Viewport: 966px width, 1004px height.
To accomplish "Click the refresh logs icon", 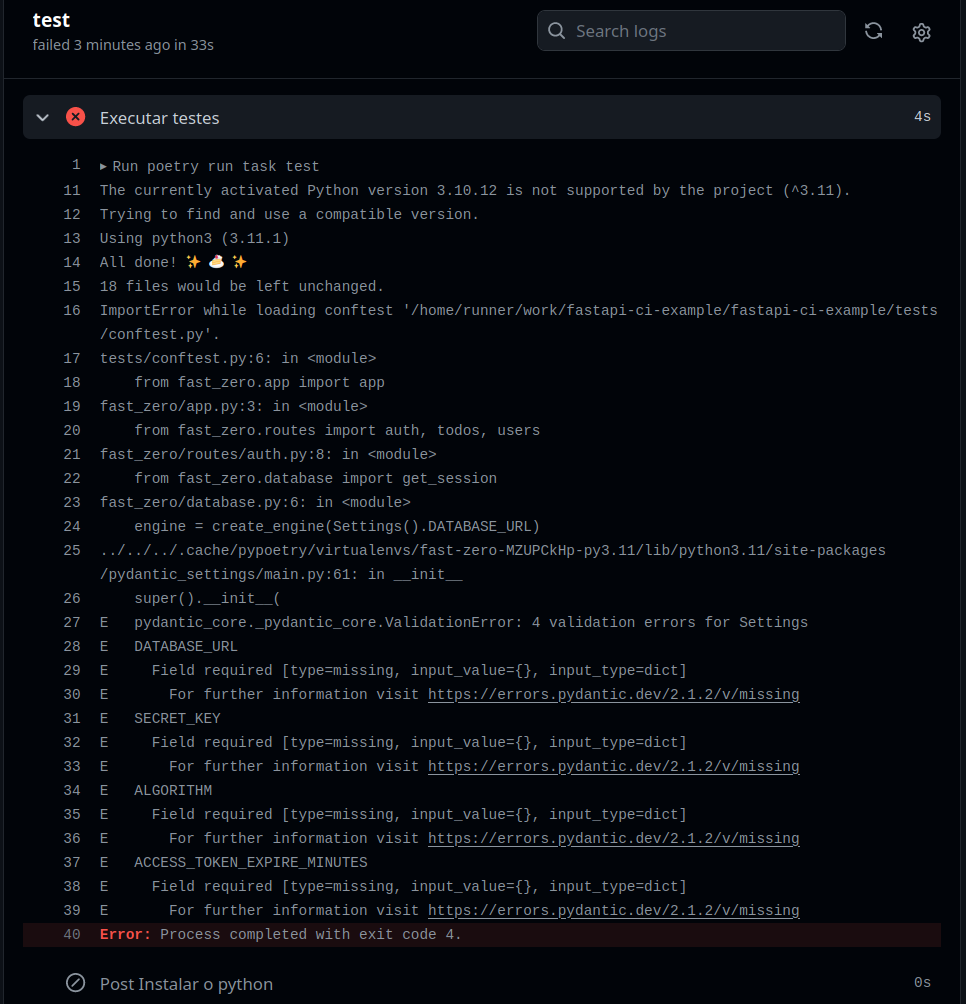I will tap(873, 31).
